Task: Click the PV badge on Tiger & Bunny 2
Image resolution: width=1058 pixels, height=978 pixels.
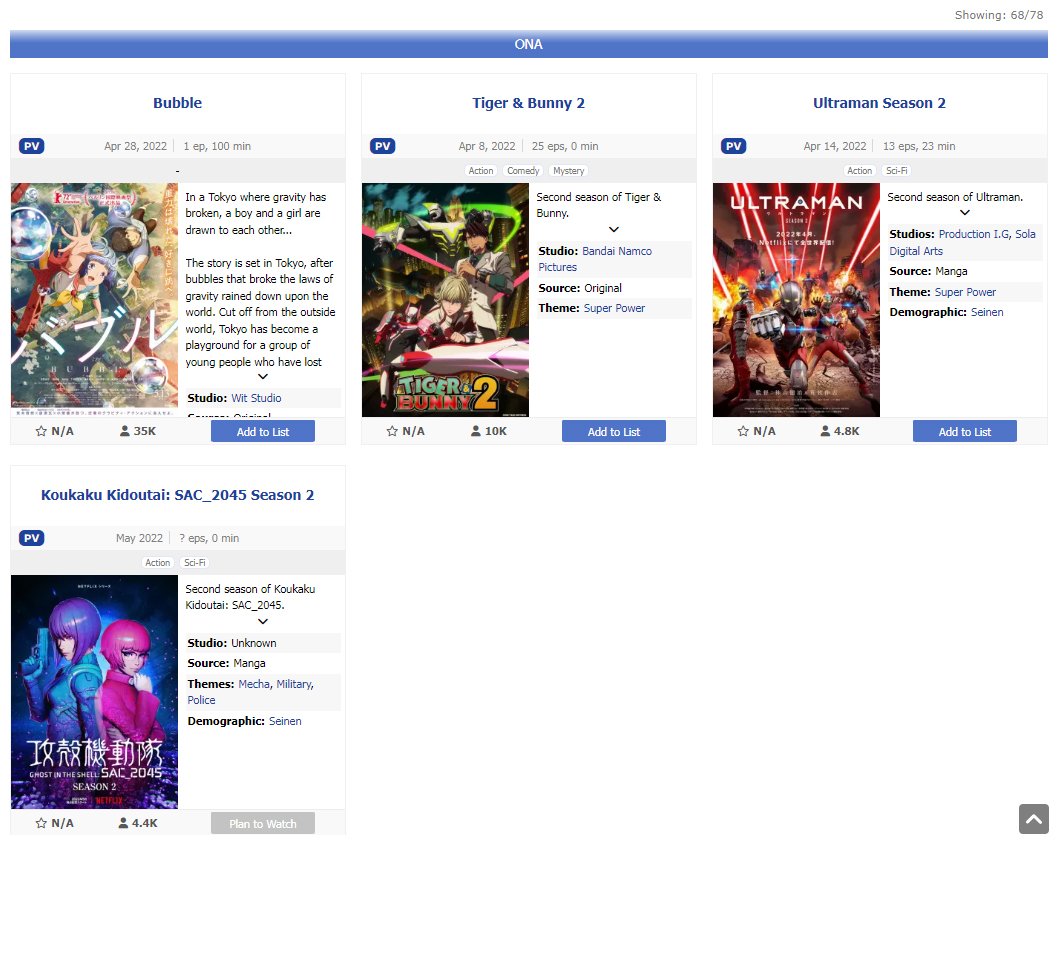Action: pyautogui.click(x=383, y=146)
